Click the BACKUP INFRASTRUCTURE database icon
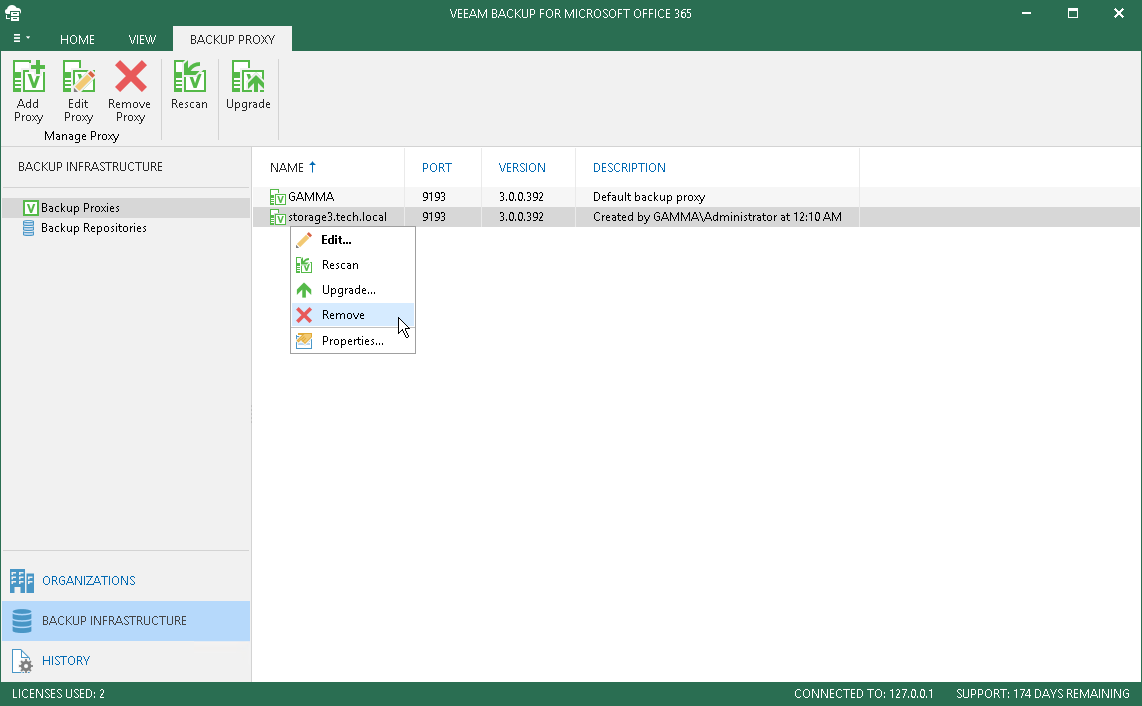Viewport: 1142px width, 706px height. (22, 621)
